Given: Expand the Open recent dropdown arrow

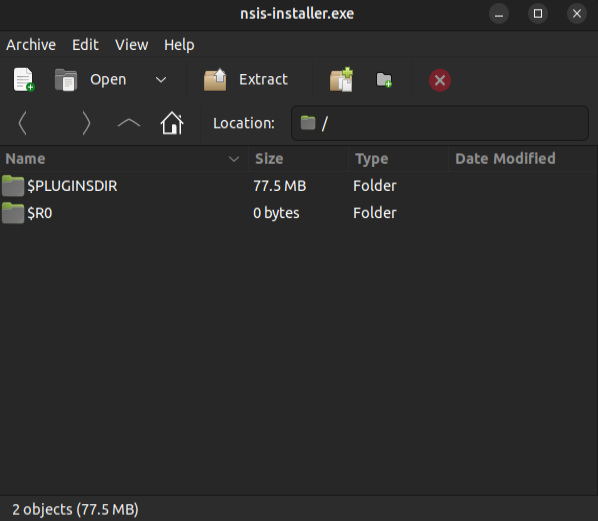Looking at the screenshot, I should point(161,80).
